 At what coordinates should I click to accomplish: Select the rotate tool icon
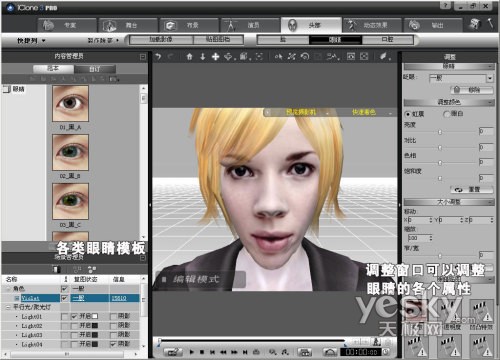305,57
